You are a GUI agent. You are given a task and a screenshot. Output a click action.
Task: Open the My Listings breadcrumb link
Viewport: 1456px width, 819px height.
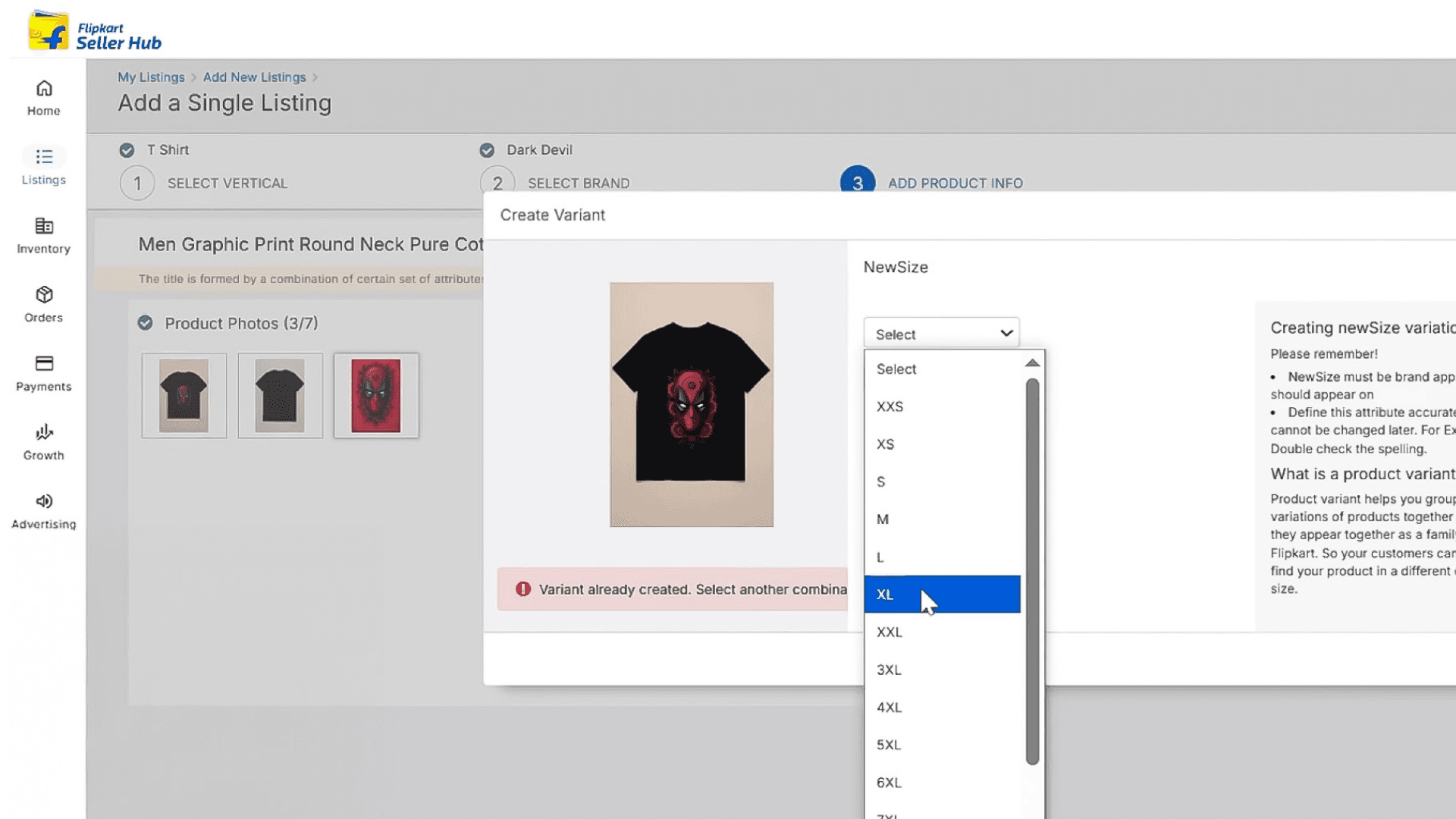coord(151,77)
